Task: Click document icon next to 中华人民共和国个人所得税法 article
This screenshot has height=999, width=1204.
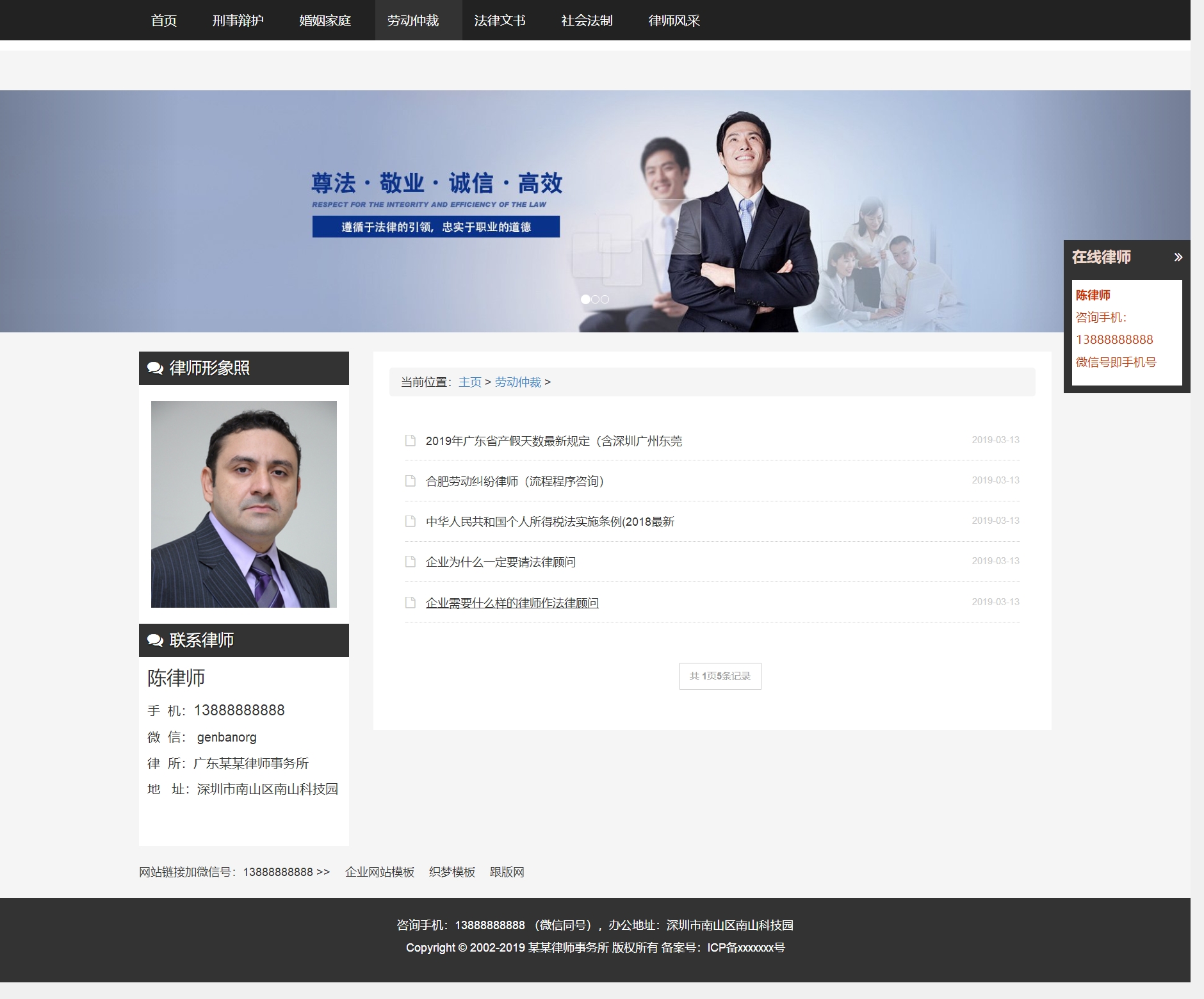Action: [x=411, y=521]
